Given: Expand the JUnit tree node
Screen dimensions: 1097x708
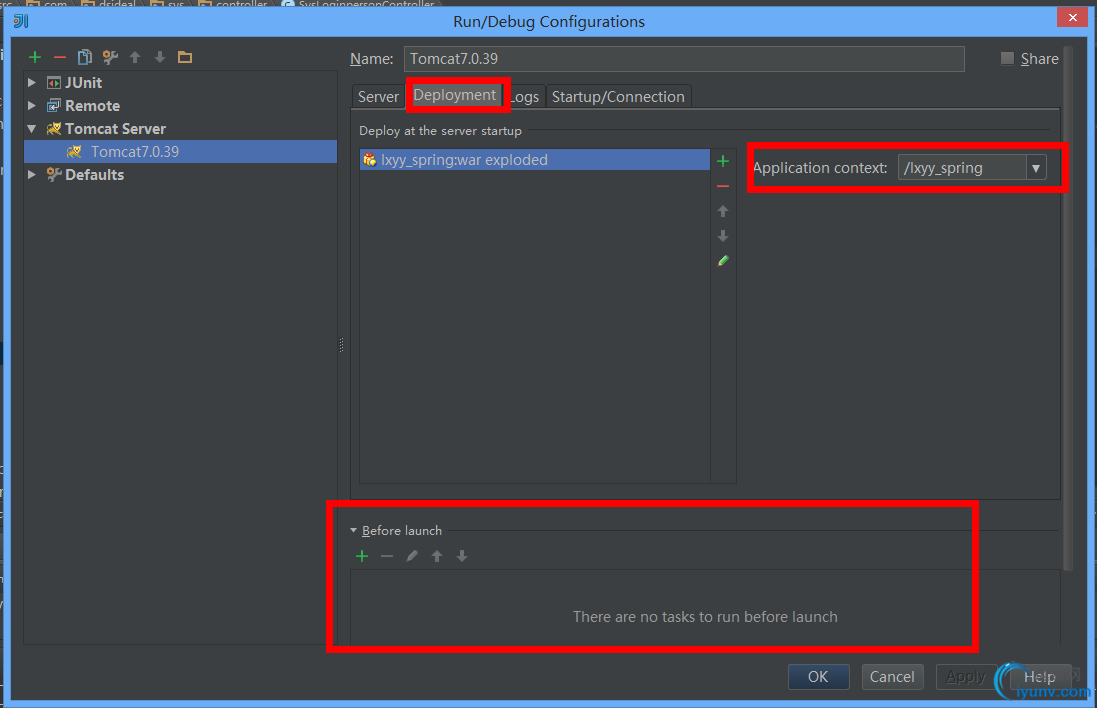Looking at the screenshot, I should click(x=31, y=83).
